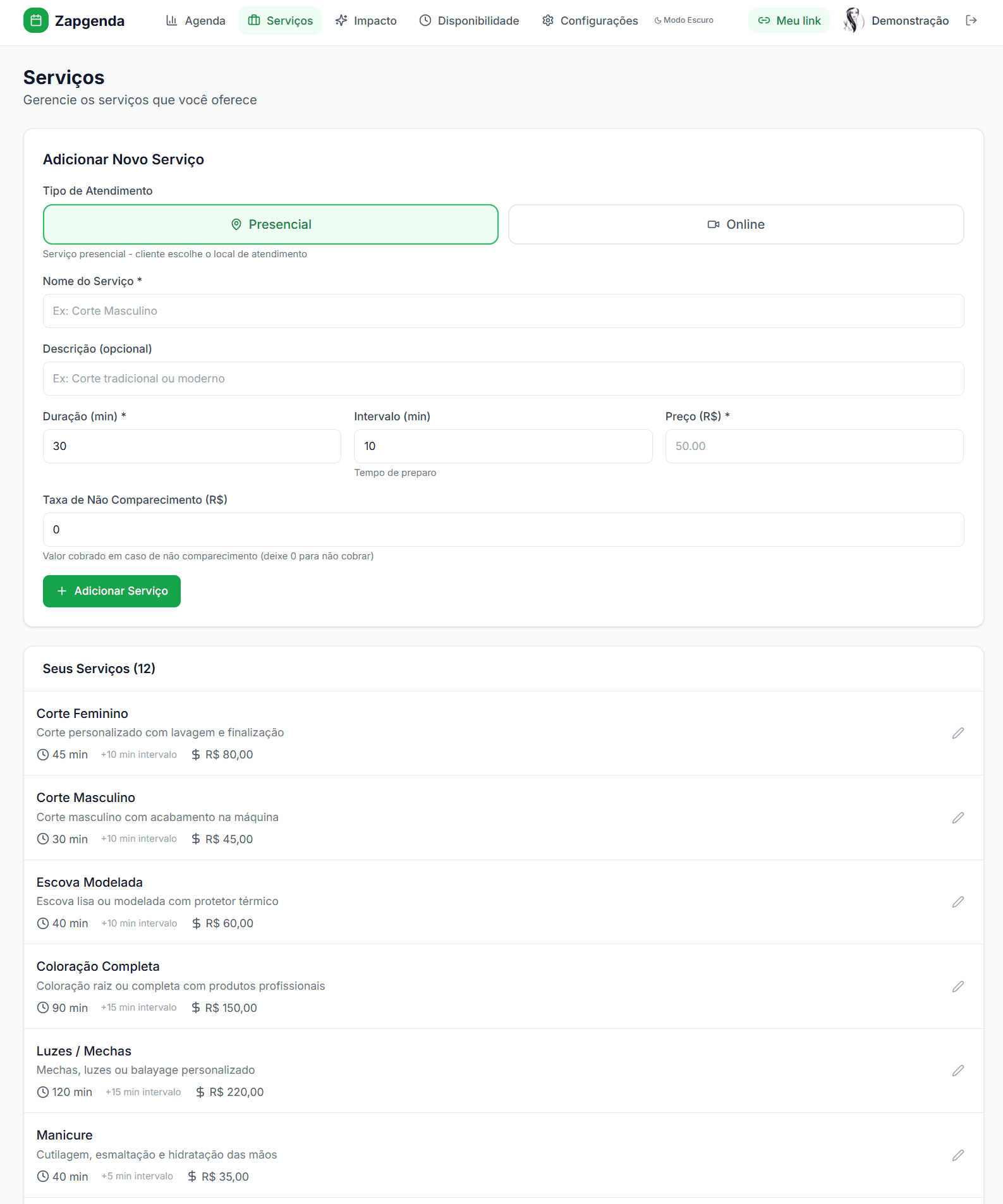Focus the Nome do Serviço field
1003x1204 pixels.
pos(503,311)
